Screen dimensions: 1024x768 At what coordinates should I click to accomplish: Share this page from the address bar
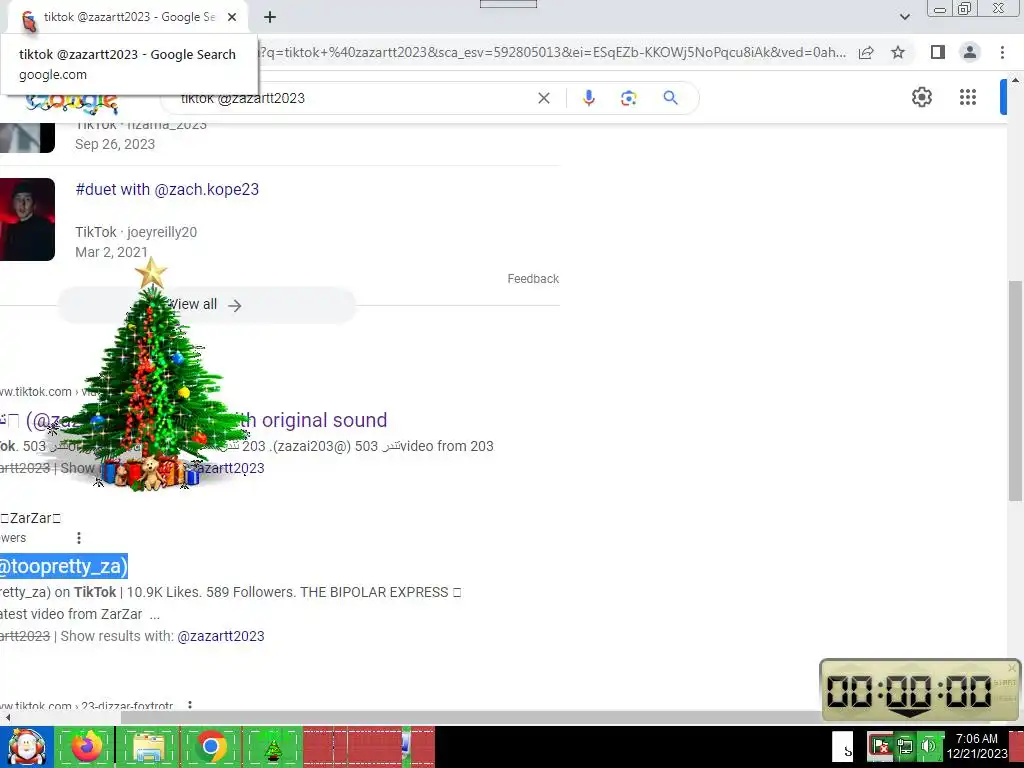[x=866, y=52]
